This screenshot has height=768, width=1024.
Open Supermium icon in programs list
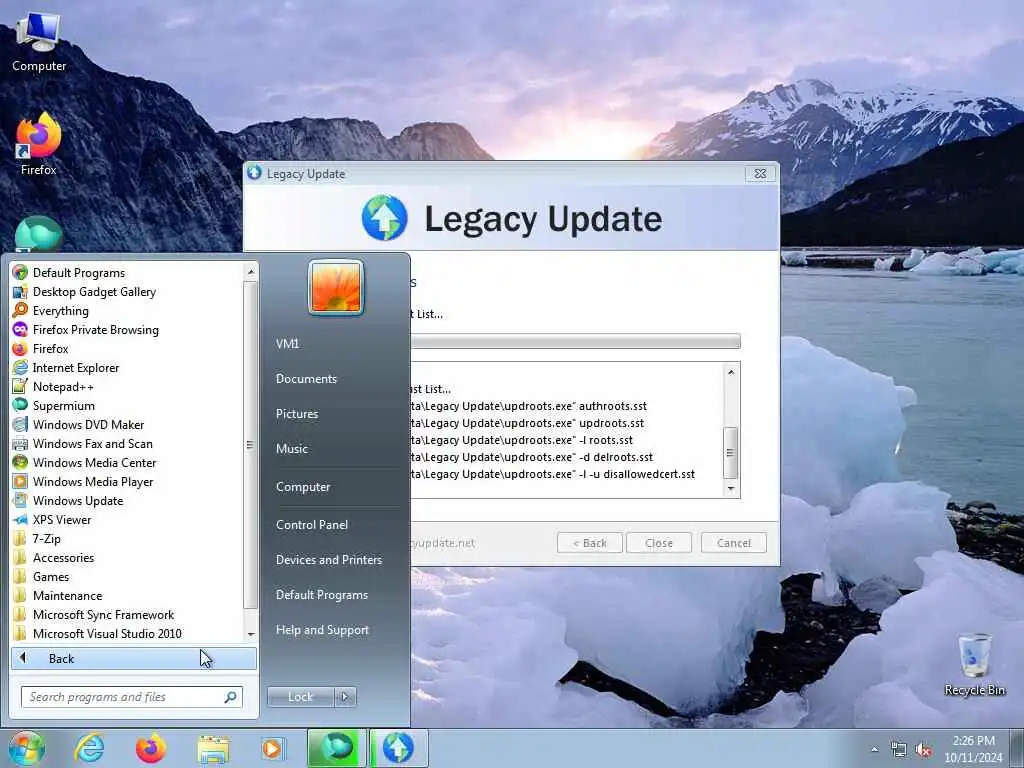(20, 405)
